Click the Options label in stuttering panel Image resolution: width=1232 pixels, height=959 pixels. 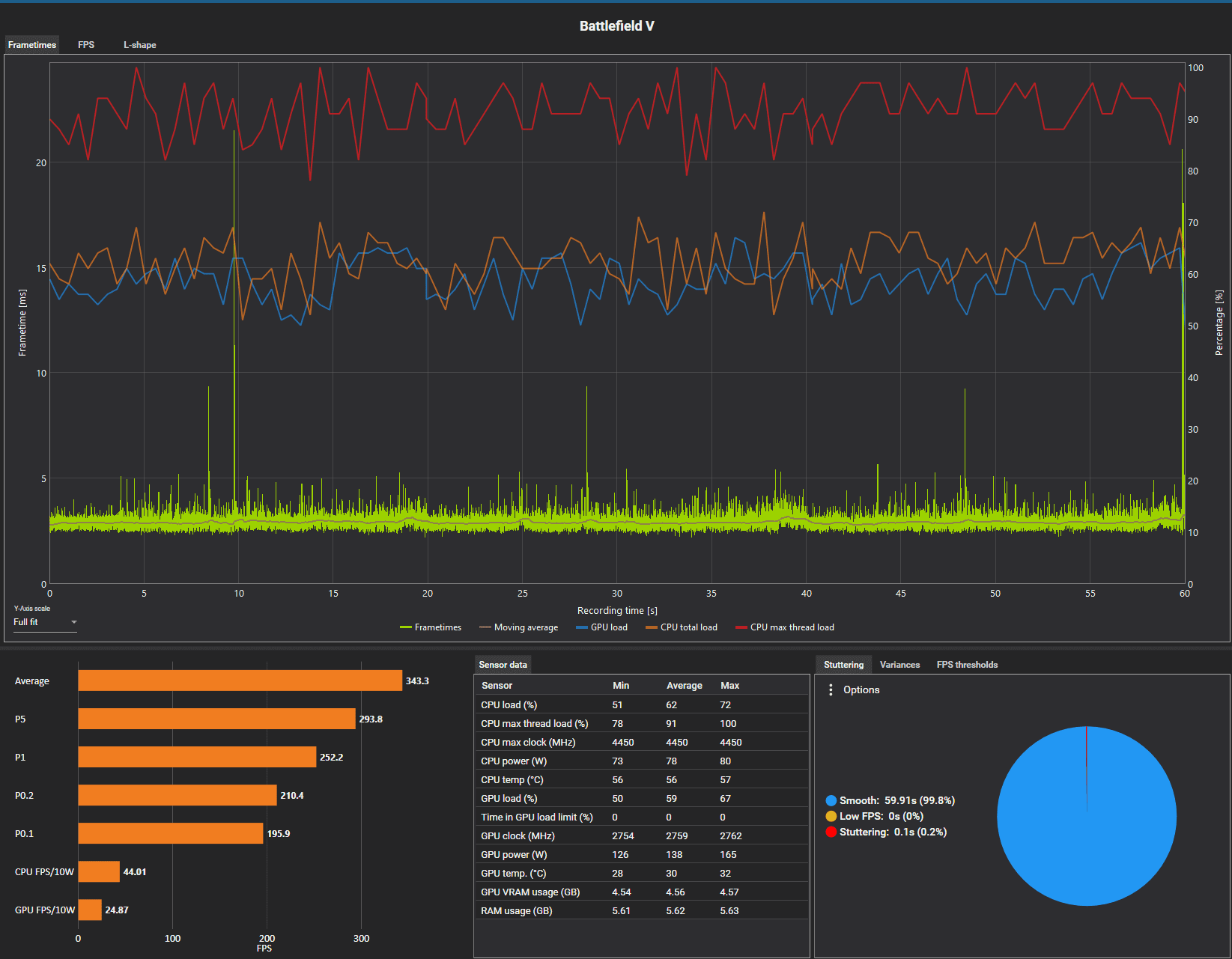tap(861, 689)
